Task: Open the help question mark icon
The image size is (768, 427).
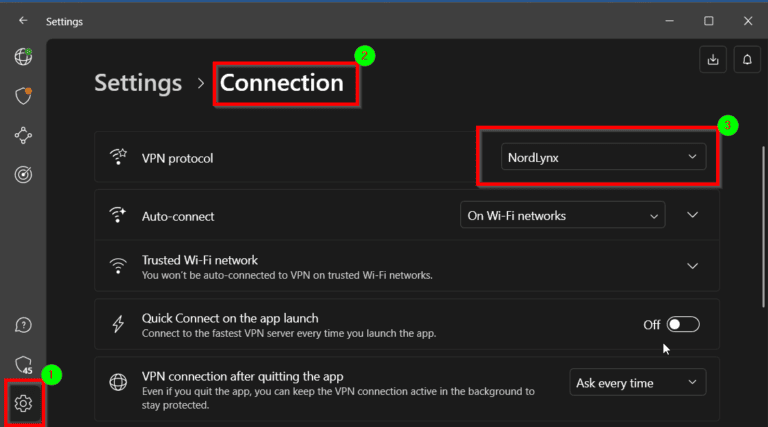Action: [23, 325]
